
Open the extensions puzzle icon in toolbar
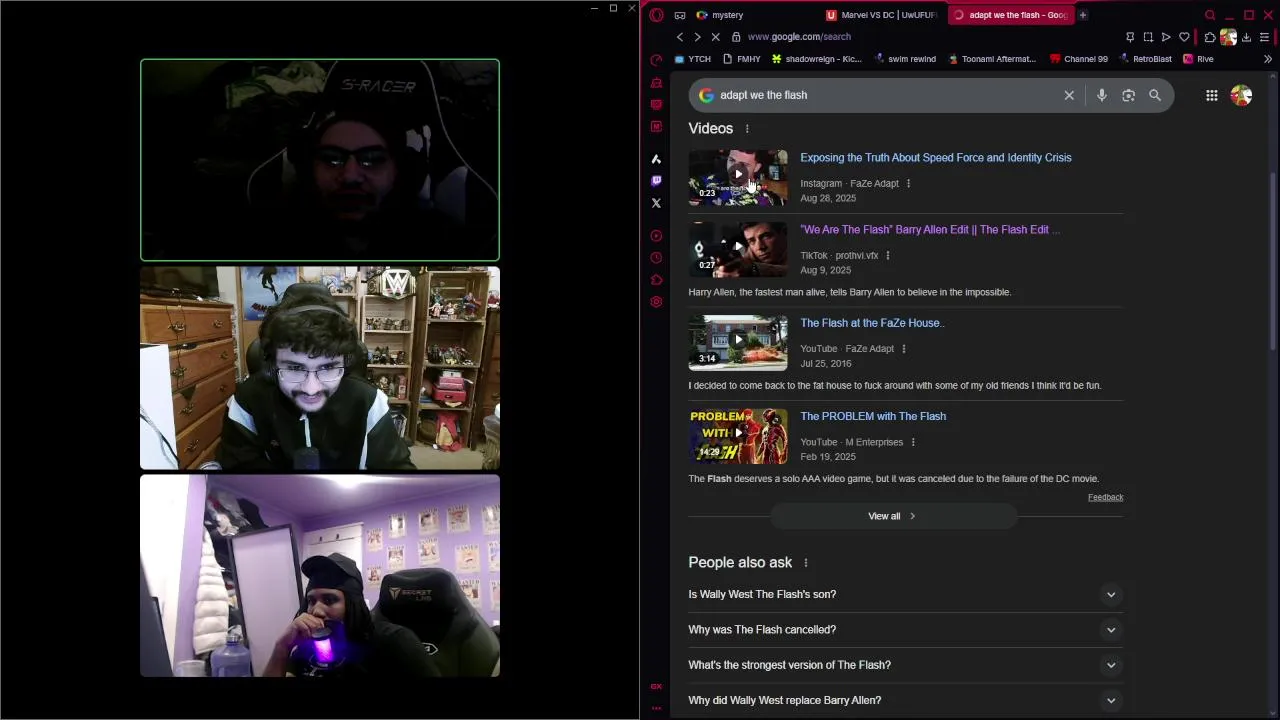tap(1209, 37)
